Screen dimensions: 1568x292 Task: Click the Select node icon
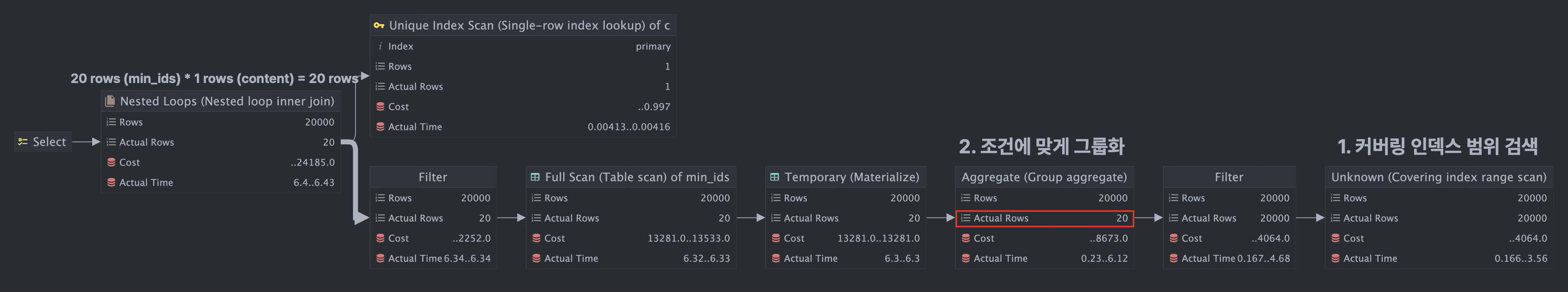pyautogui.click(x=22, y=142)
